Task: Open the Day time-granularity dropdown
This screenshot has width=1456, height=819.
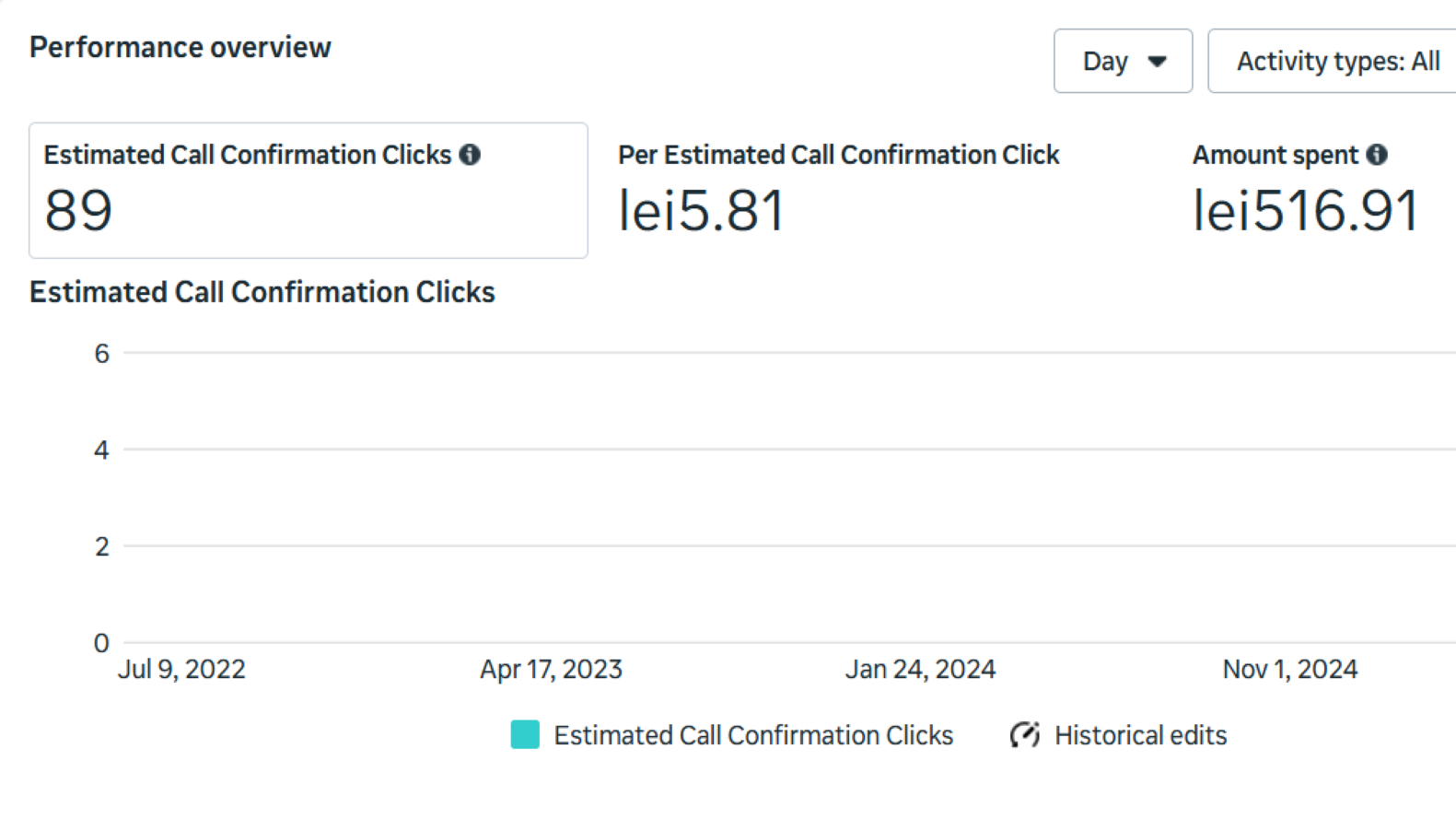Action: (x=1122, y=62)
